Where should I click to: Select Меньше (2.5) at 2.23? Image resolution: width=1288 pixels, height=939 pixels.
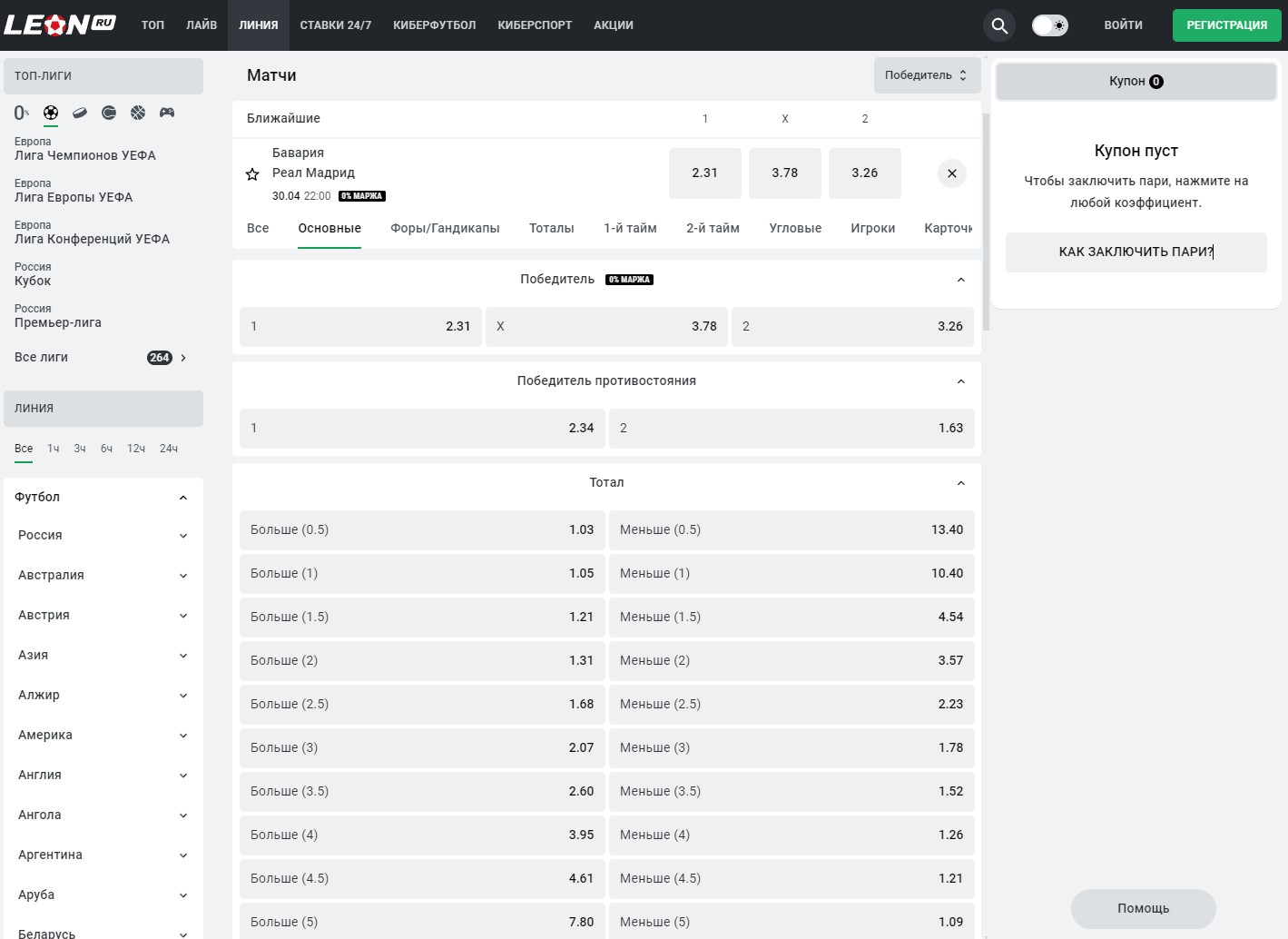(791, 705)
